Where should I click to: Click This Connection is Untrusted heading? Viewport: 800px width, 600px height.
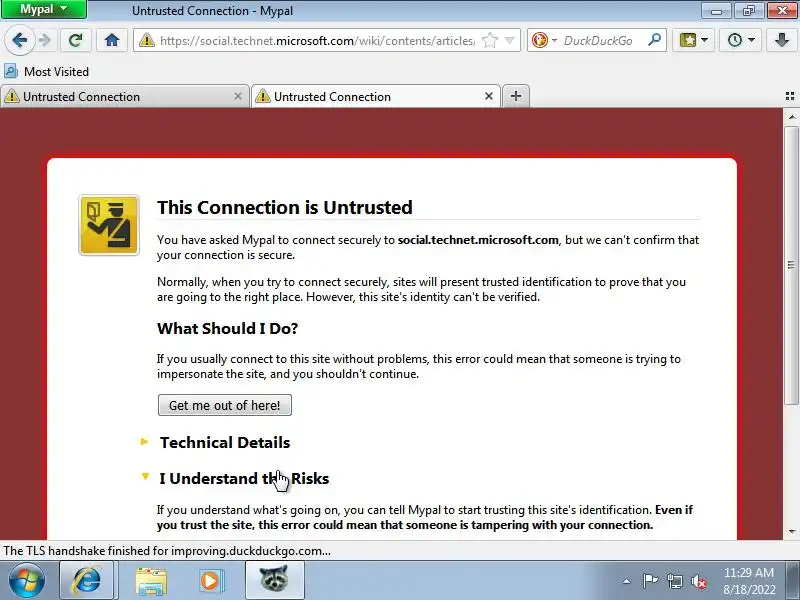(x=285, y=207)
